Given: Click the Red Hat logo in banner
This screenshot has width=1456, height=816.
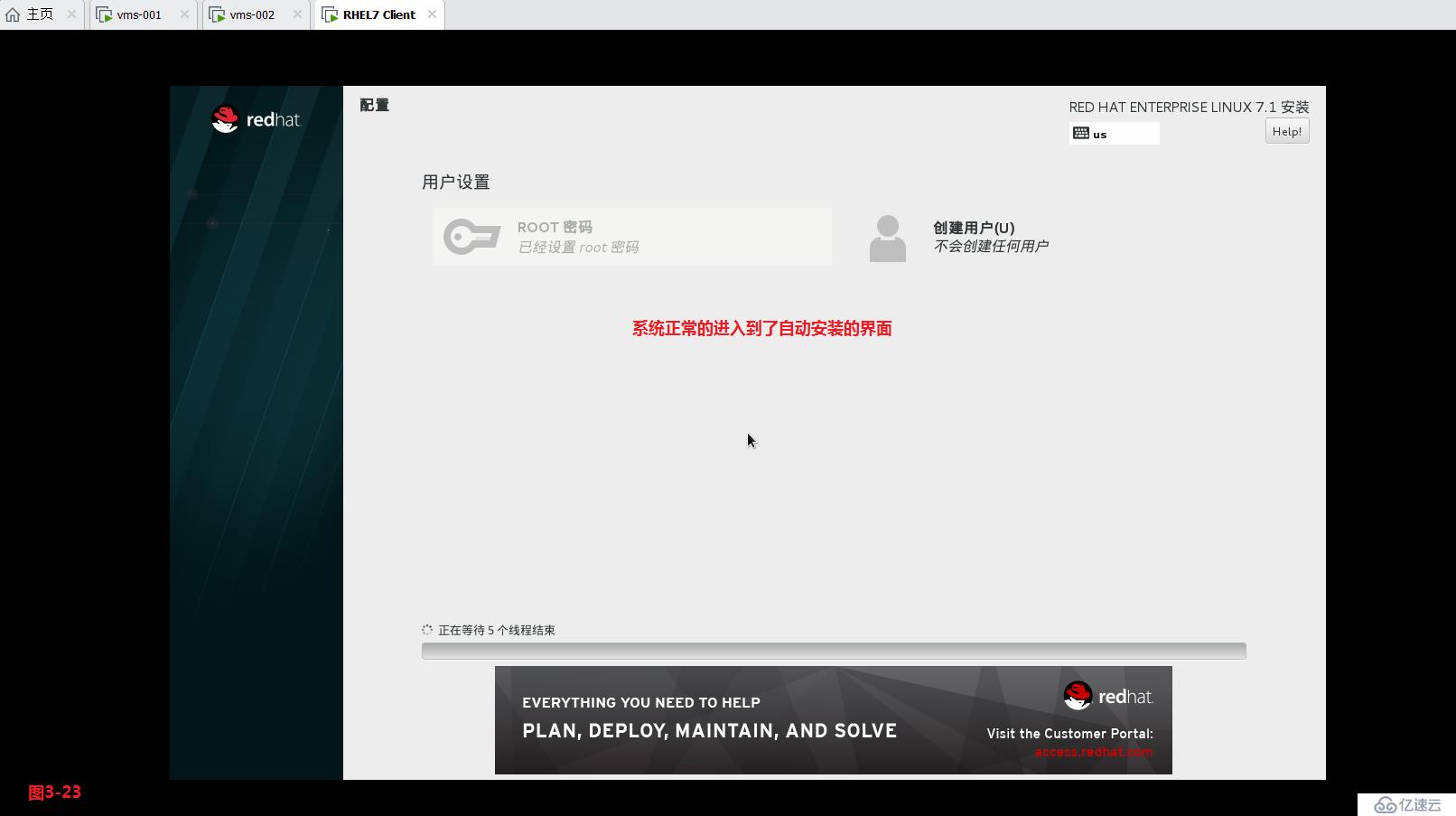Looking at the screenshot, I should (1108, 696).
